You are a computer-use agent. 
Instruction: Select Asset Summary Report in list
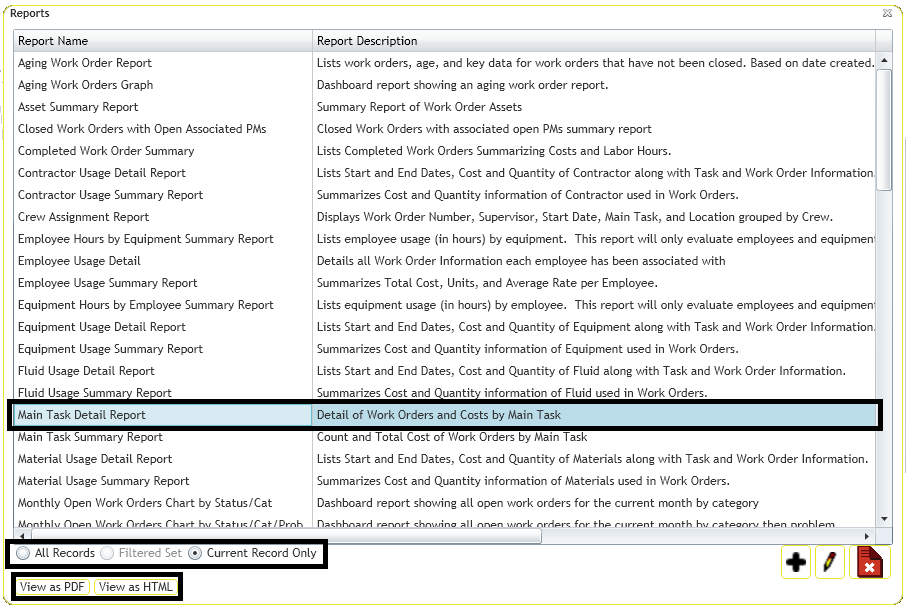pyautogui.click(x=78, y=107)
